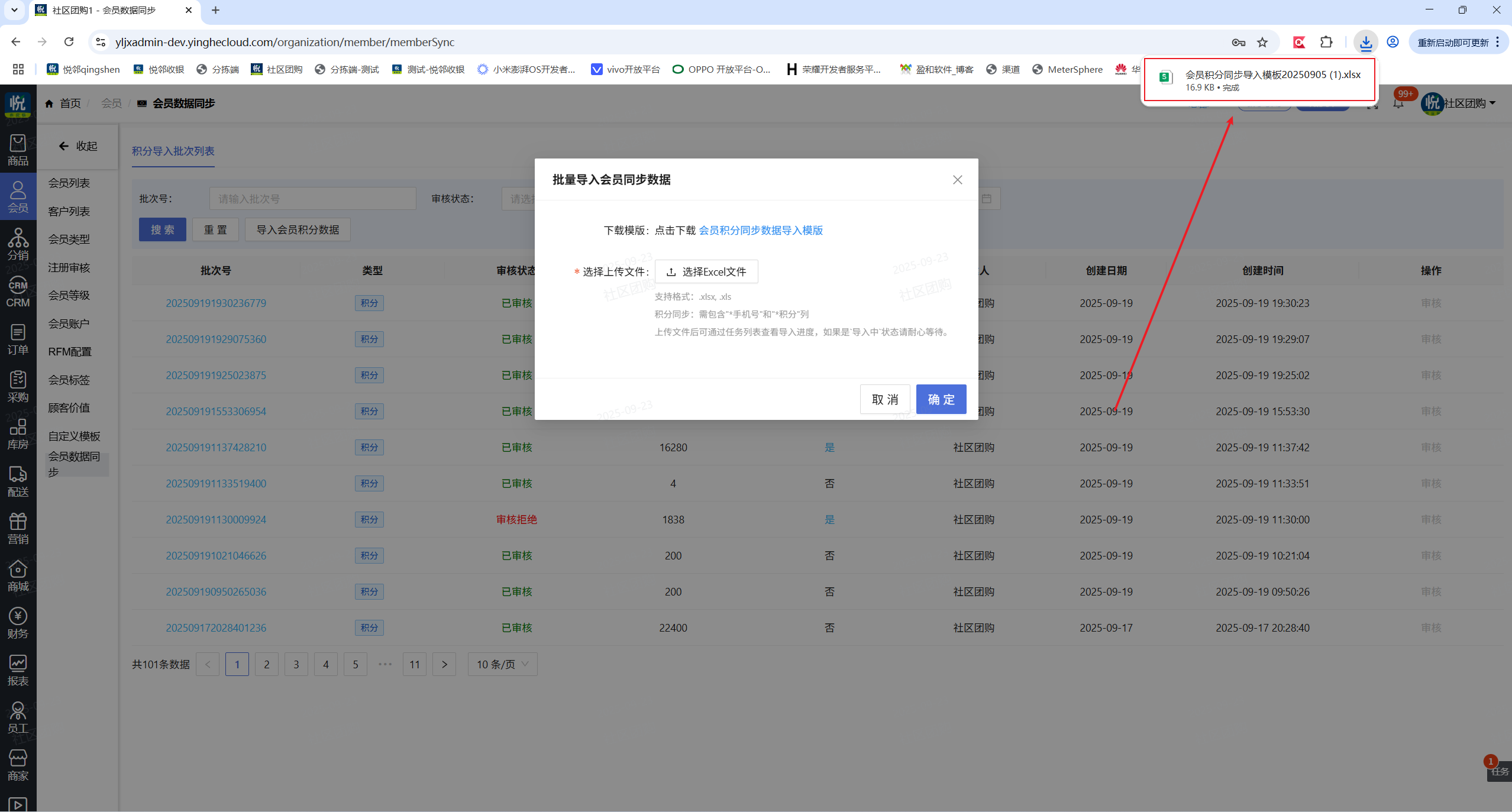
Task: Expand the 社区团购 account dropdown
Action: pos(1469,103)
